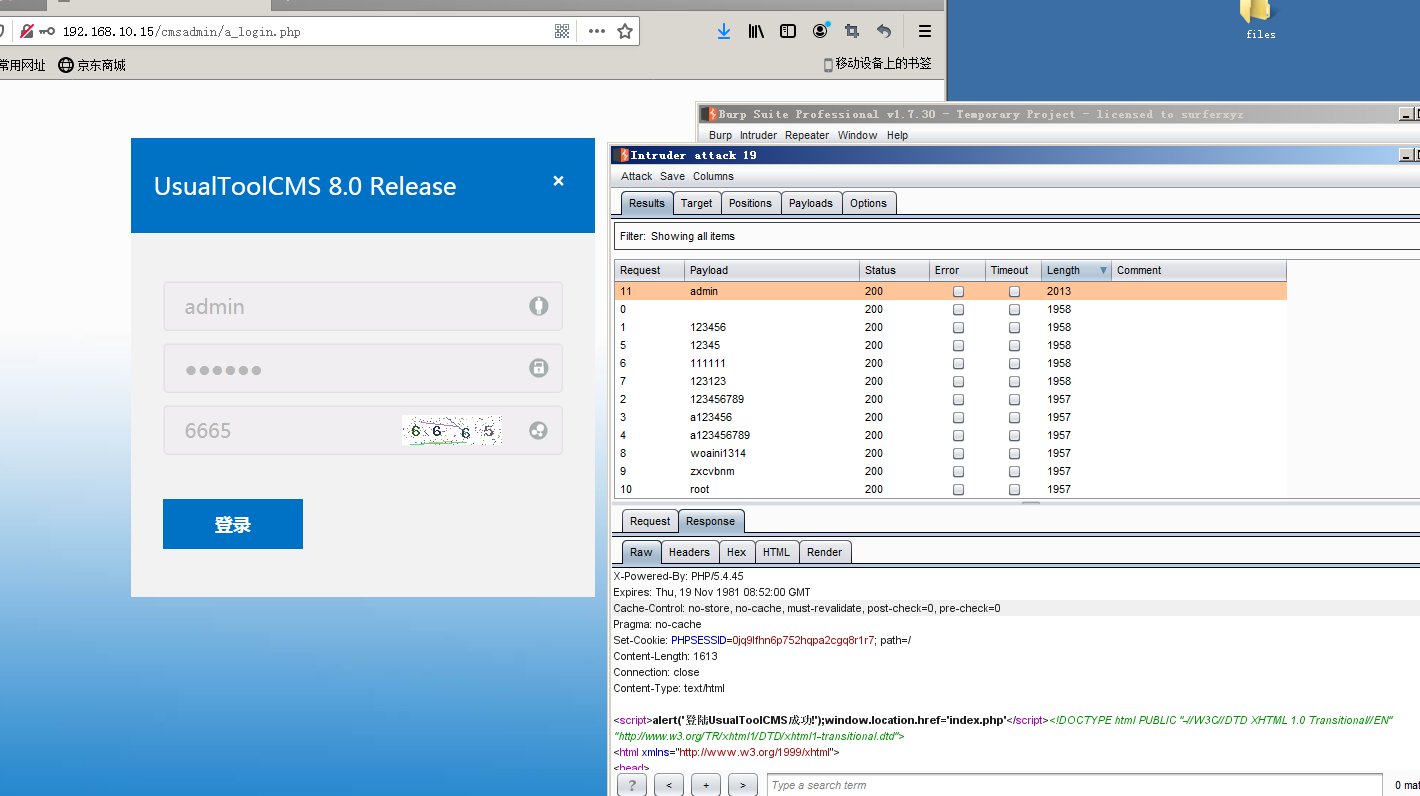Sort results by Payload column header
This screenshot has height=796, width=1420.
pyautogui.click(x=771, y=270)
